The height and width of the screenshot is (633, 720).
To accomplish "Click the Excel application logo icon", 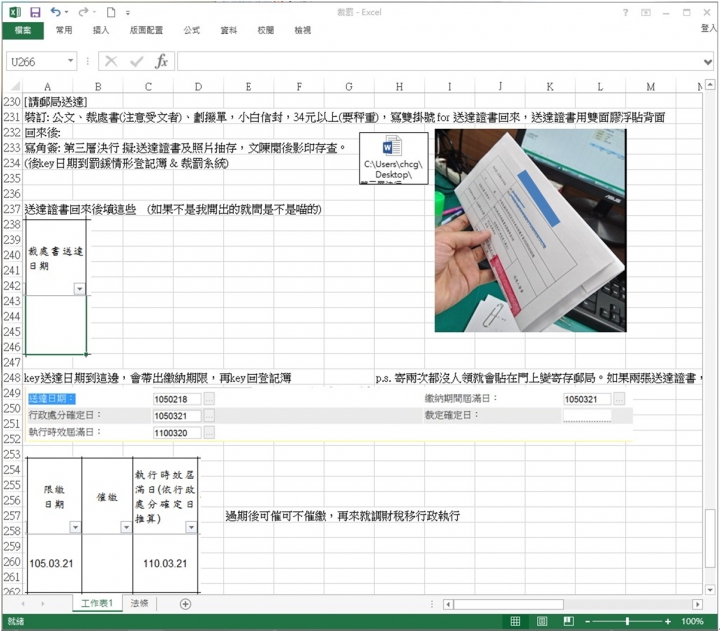I will click(15, 12).
